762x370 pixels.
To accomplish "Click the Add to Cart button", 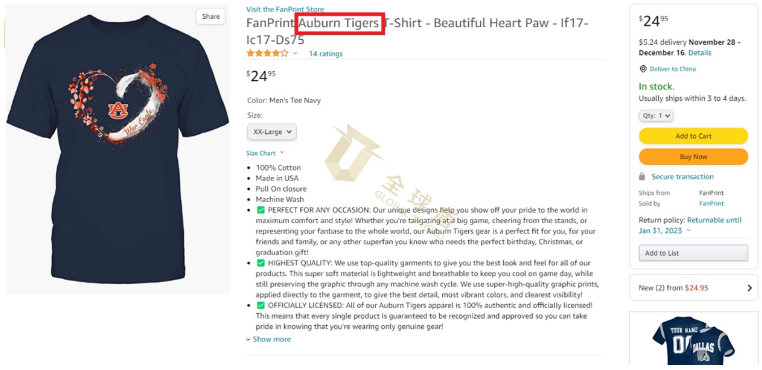I will [x=693, y=136].
